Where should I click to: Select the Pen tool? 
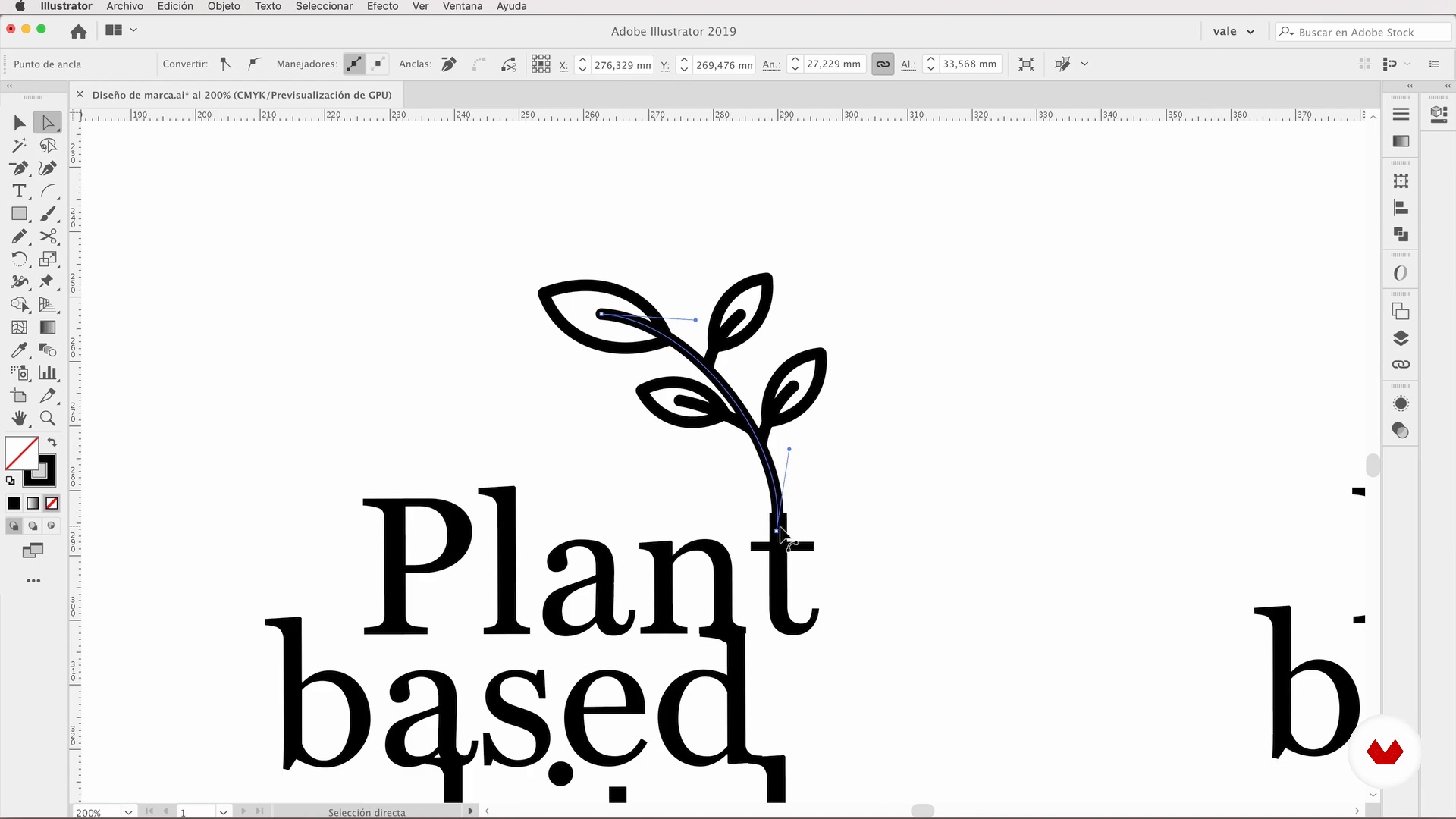pos(19,168)
